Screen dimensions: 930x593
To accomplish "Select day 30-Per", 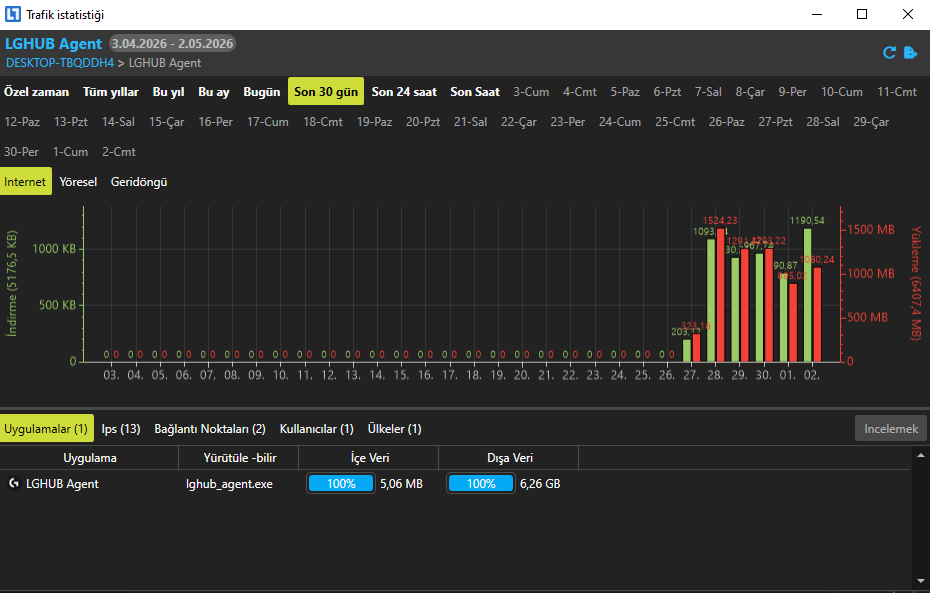I will point(21,152).
